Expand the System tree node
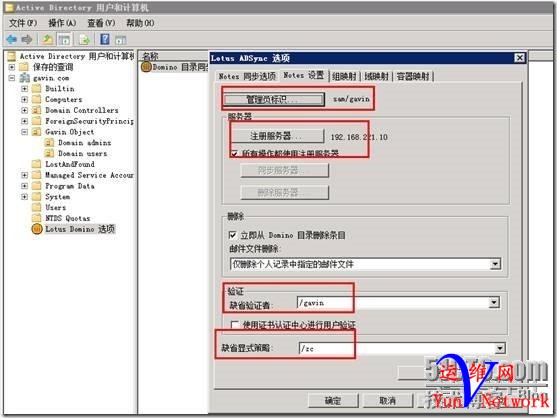The height and width of the screenshot is (418, 557). (24, 196)
